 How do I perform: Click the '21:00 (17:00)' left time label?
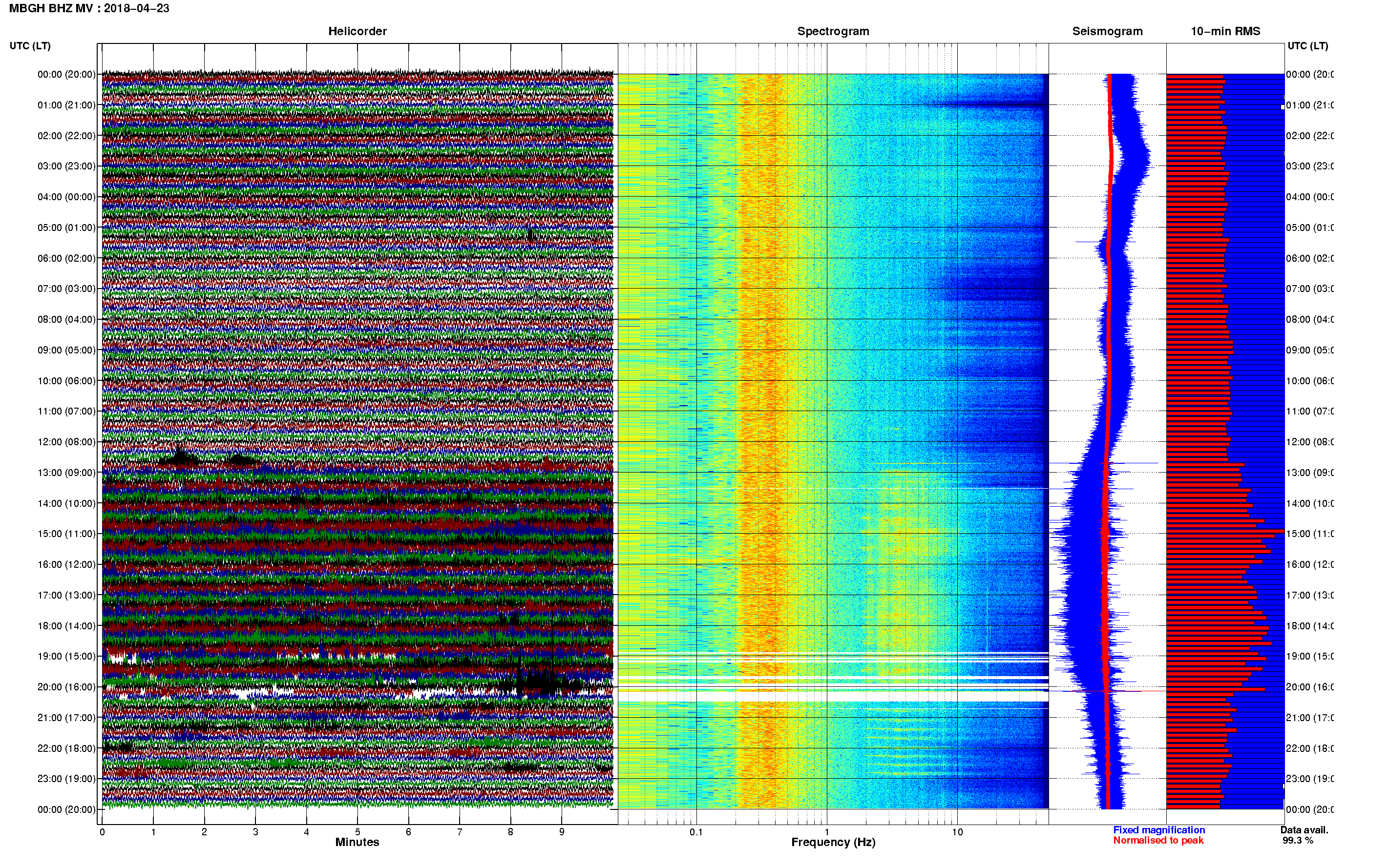66,718
